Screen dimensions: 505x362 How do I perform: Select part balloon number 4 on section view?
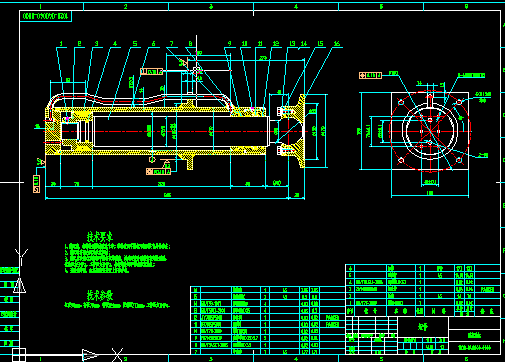click(115, 44)
